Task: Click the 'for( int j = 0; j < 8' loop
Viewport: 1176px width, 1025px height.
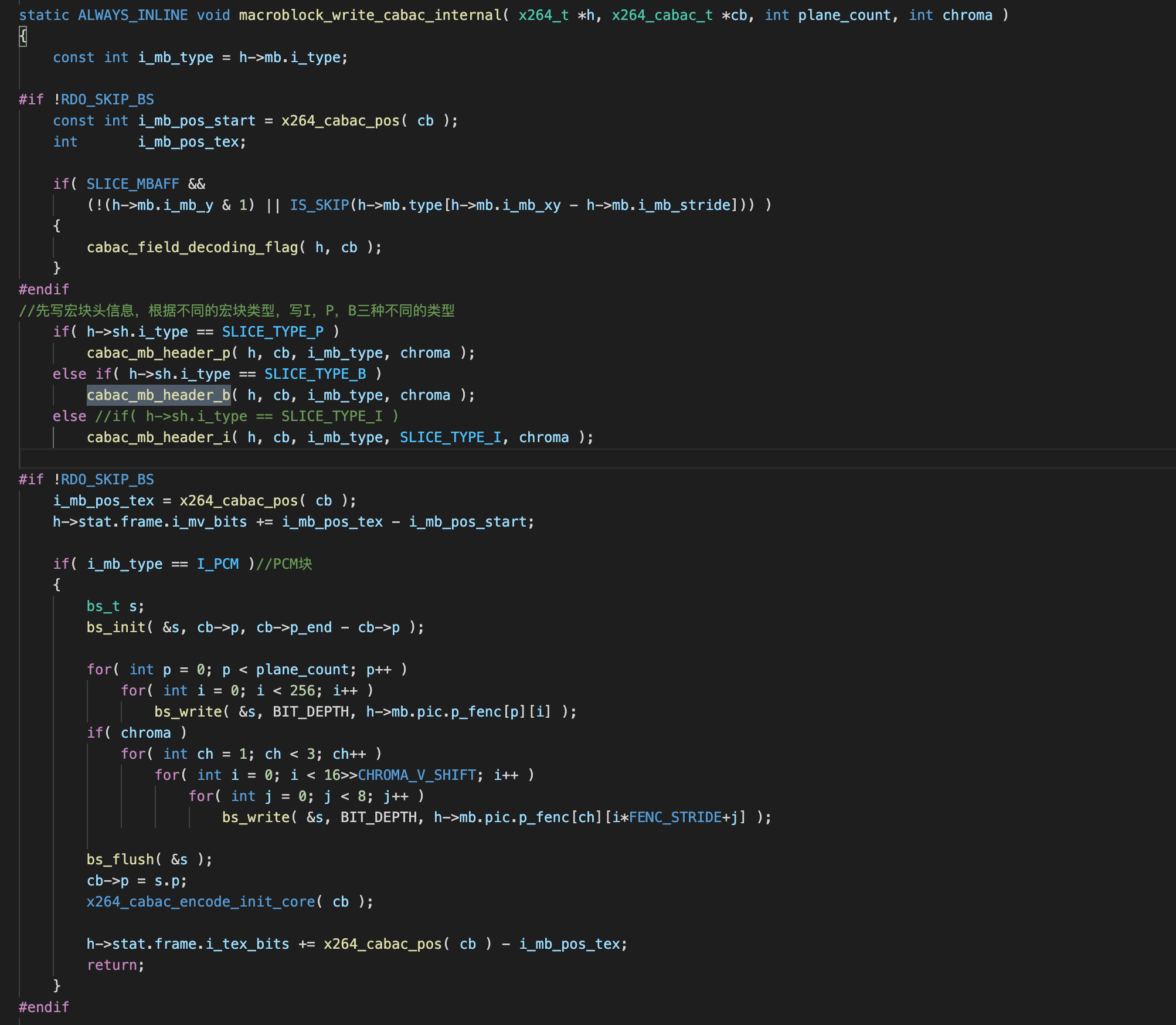Action: pyautogui.click(x=306, y=796)
